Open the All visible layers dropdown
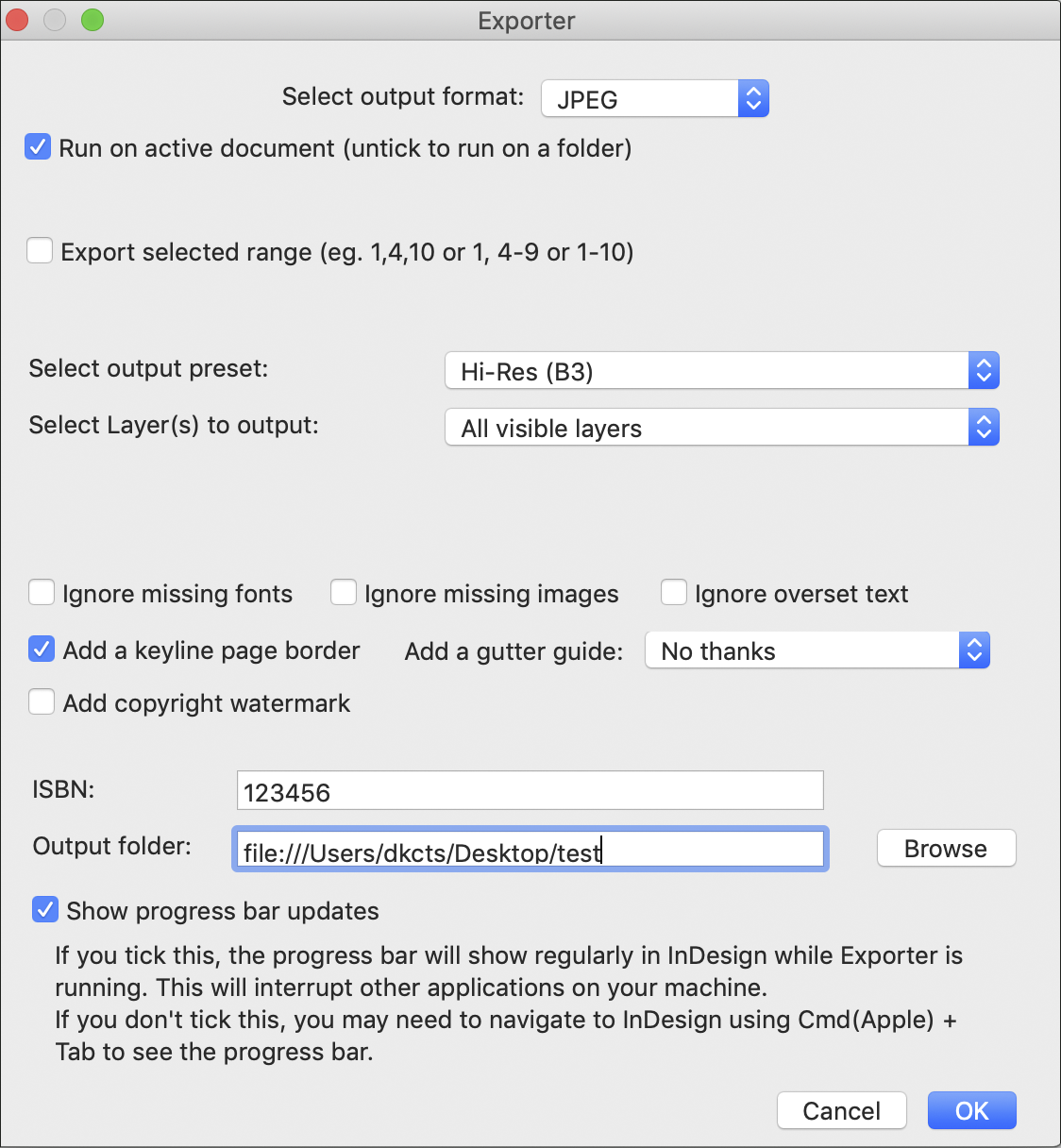This screenshot has height=1148, width=1061. (x=722, y=428)
